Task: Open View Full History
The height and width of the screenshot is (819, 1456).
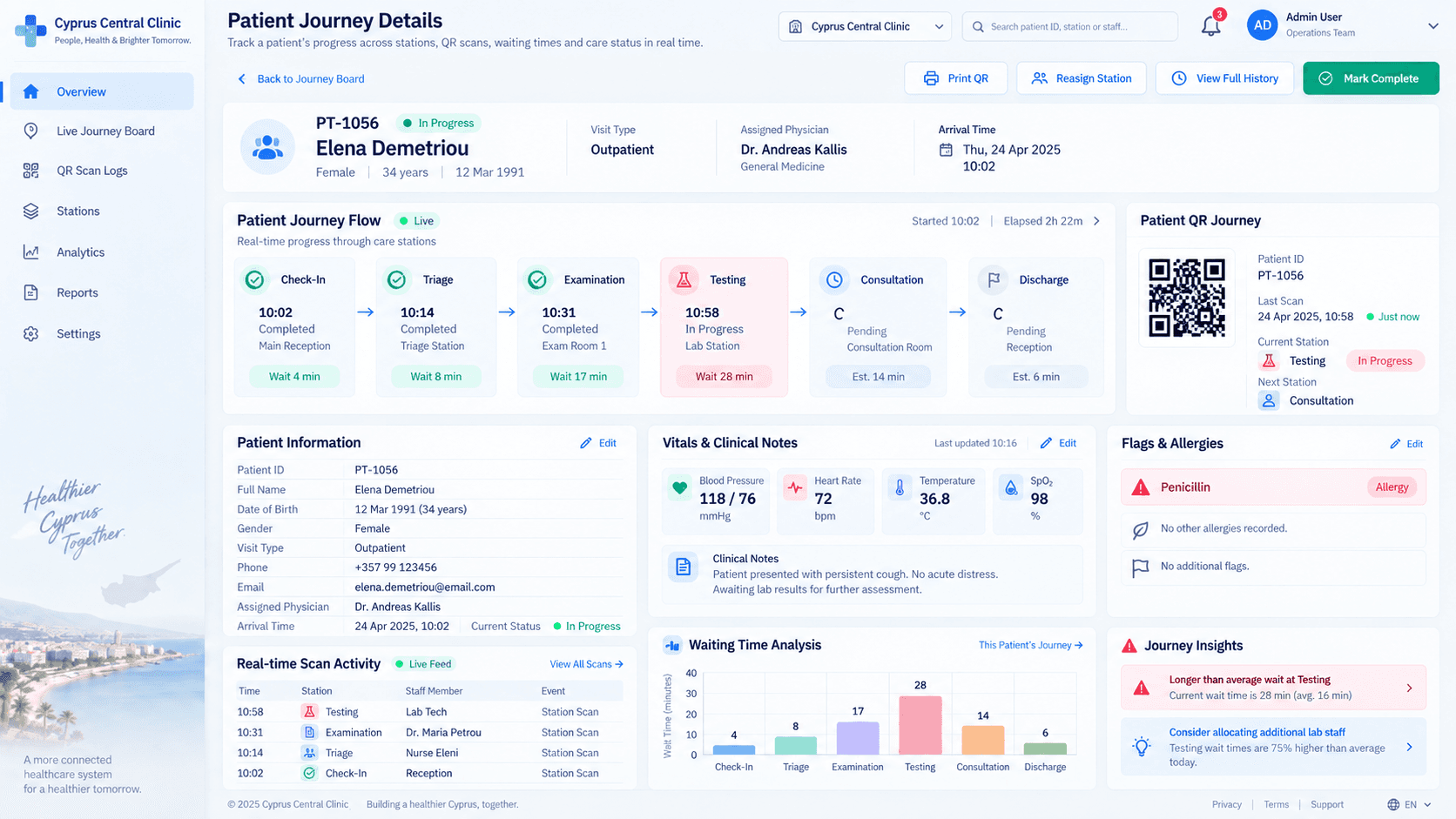Action: coord(1224,78)
